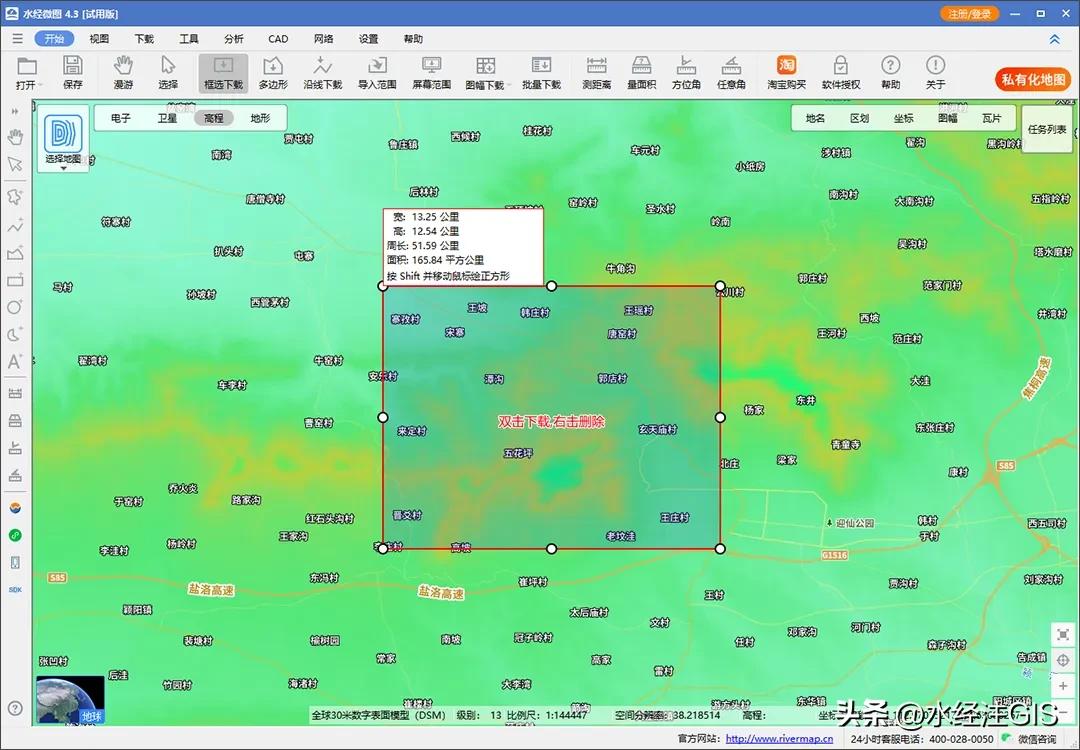This screenshot has height=750, width=1080.
Task: Click the 私有化地图 button
Action: (1033, 79)
